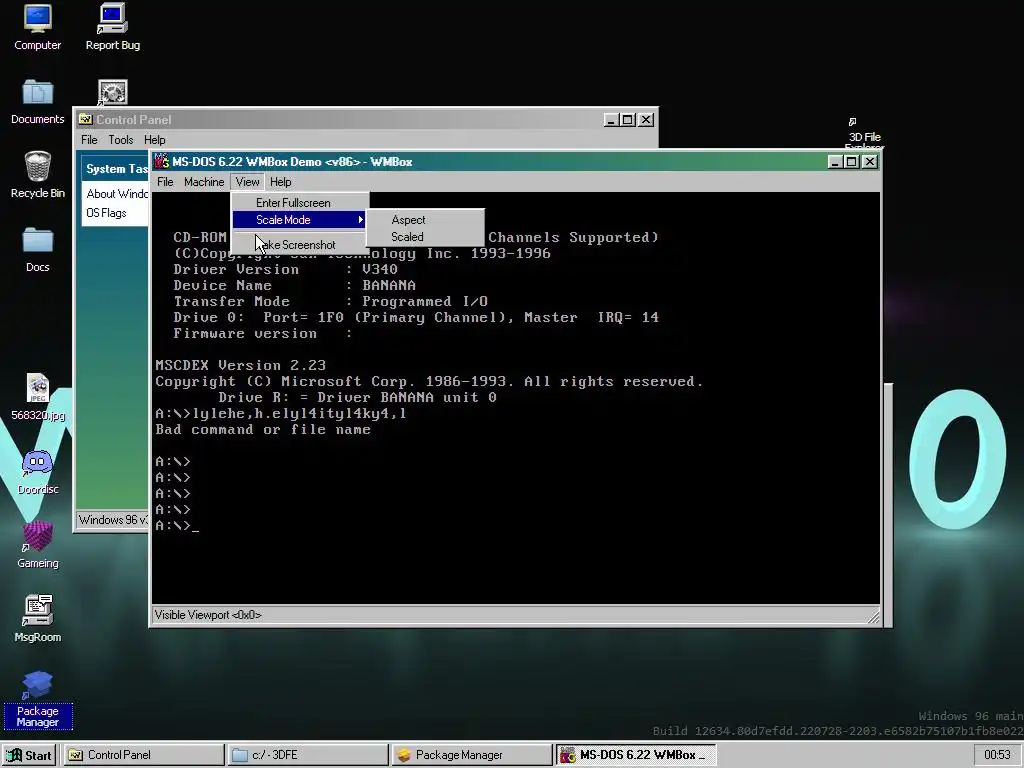Screen dimensions: 1024x768
Task: Open the File menu in Control Panel
Action: [89, 140]
